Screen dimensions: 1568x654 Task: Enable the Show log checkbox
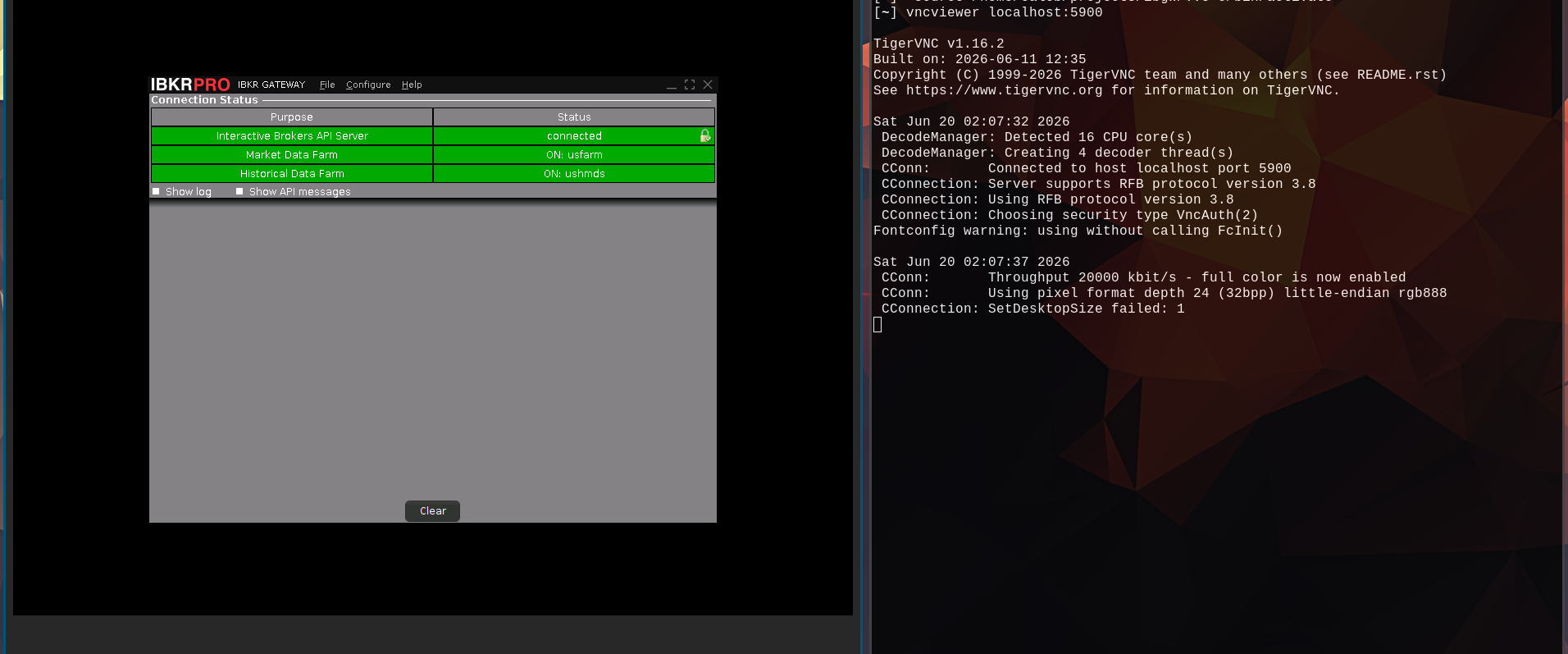(156, 191)
